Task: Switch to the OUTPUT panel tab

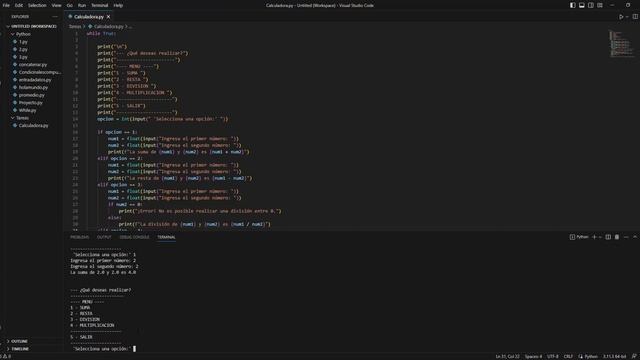Action: (104, 237)
